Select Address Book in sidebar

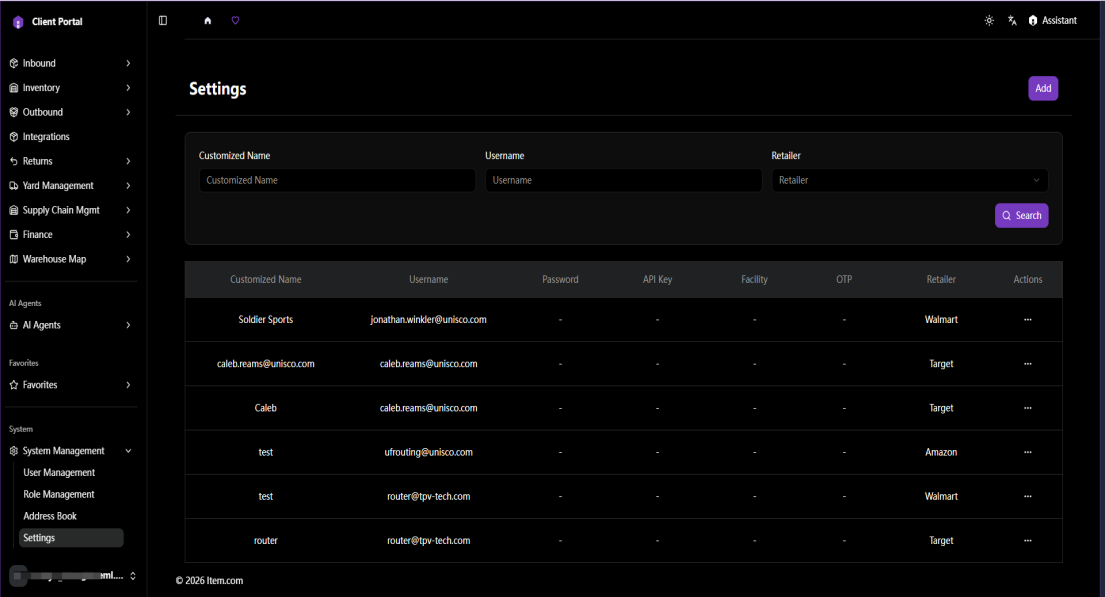(x=50, y=516)
